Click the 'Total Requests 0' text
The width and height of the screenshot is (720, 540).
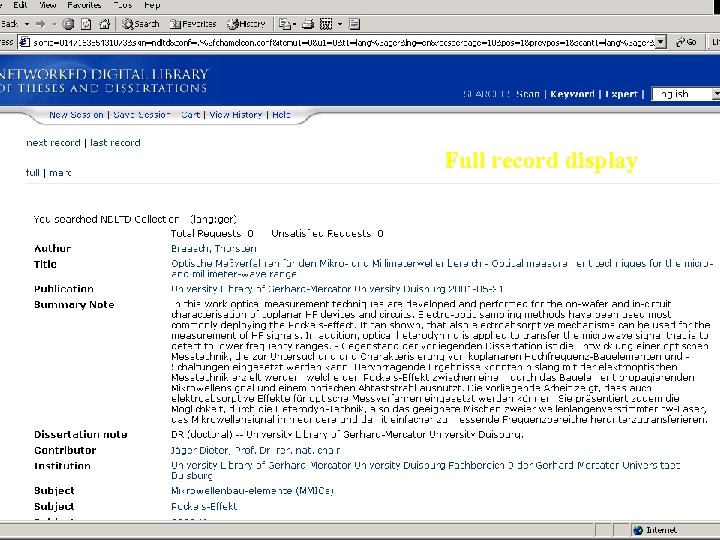click(x=212, y=233)
